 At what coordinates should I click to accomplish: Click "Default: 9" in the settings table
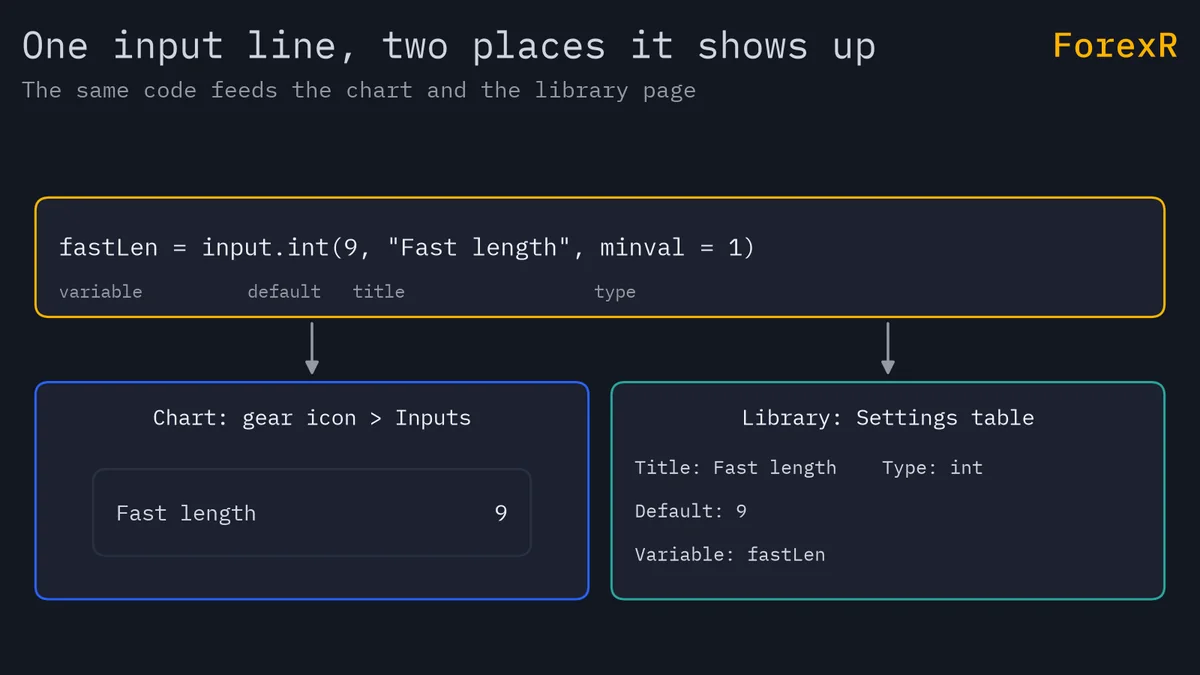(x=691, y=511)
